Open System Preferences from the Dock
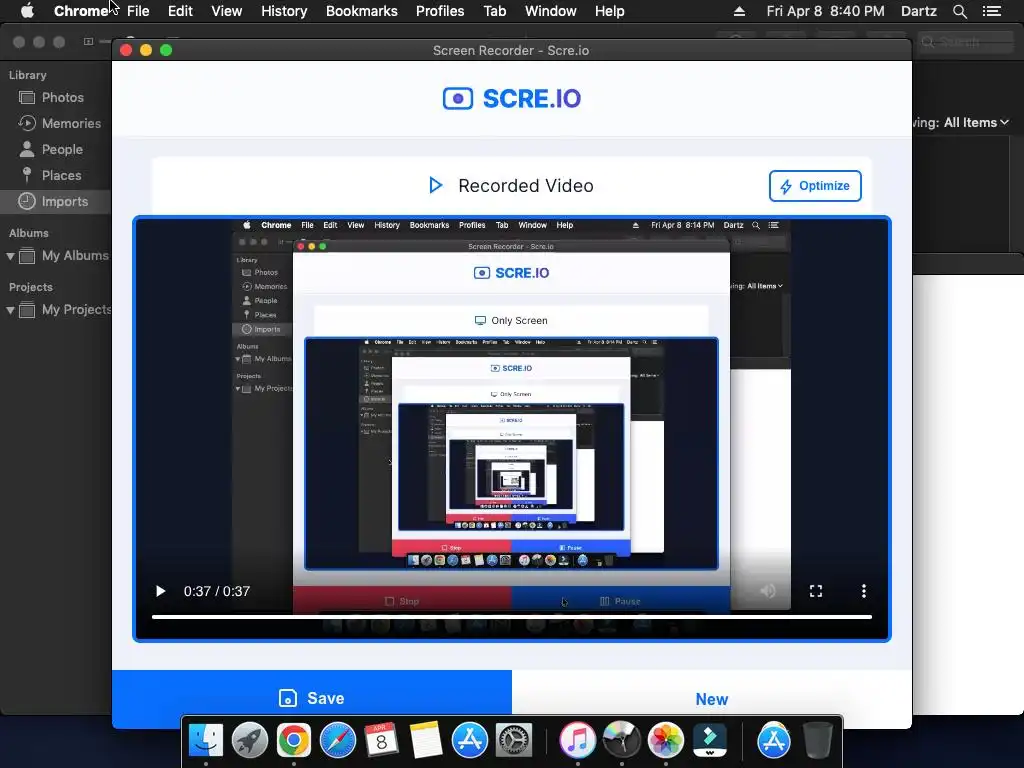 click(x=514, y=740)
